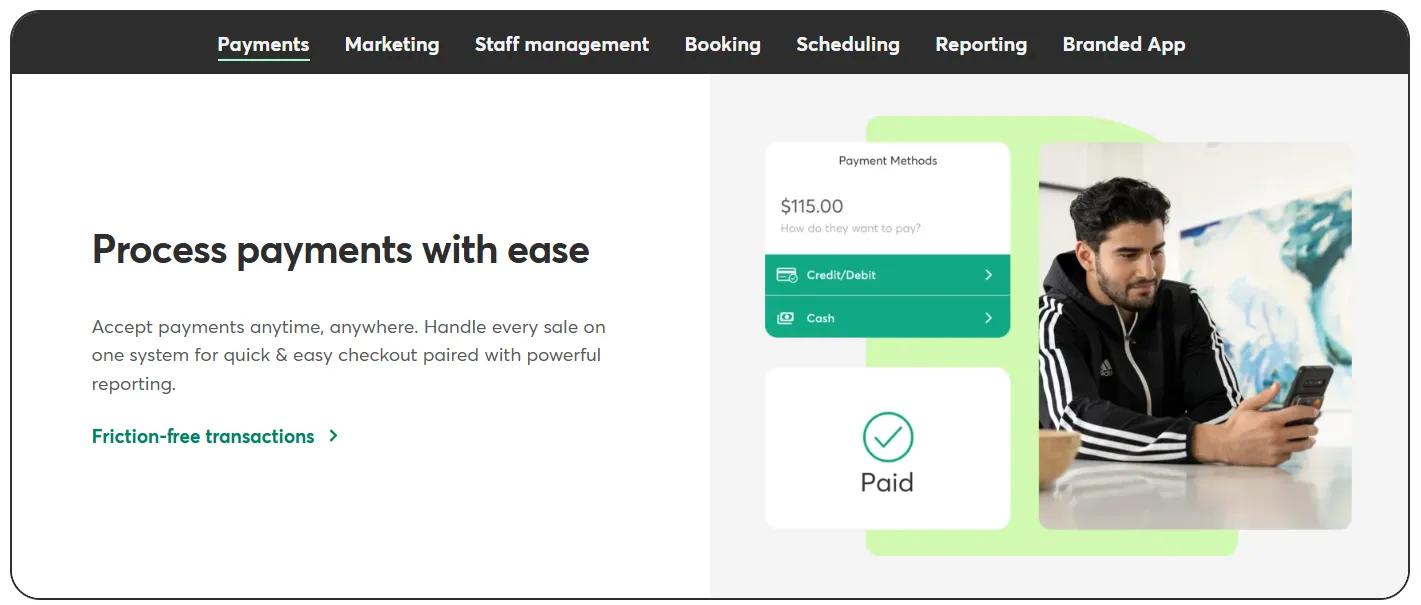Click the credit card icon

[786, 275]
